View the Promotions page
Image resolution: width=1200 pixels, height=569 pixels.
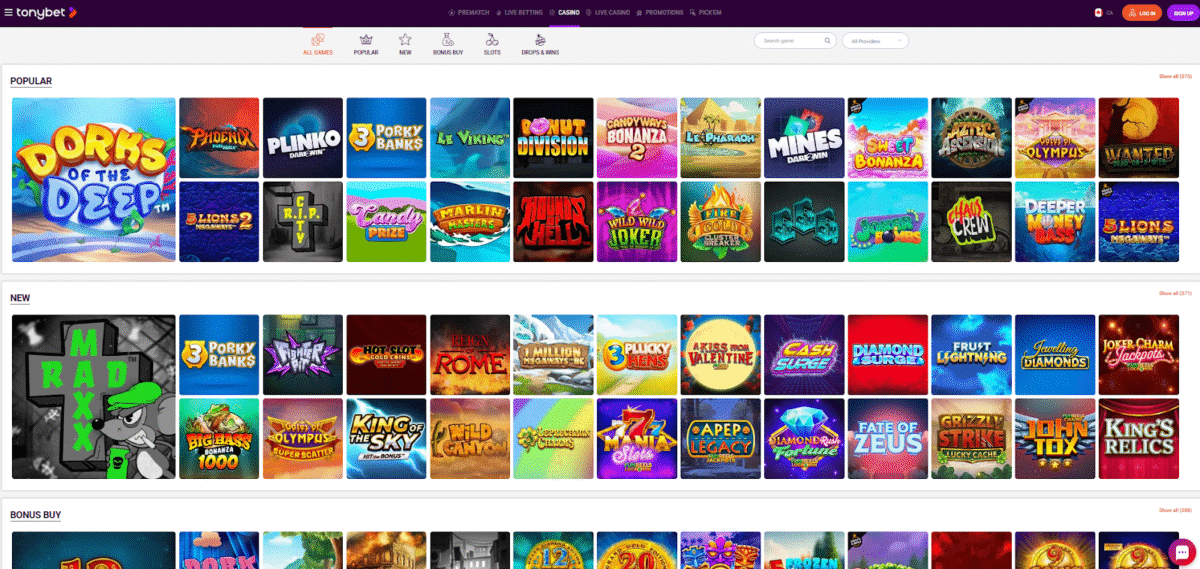660,12
